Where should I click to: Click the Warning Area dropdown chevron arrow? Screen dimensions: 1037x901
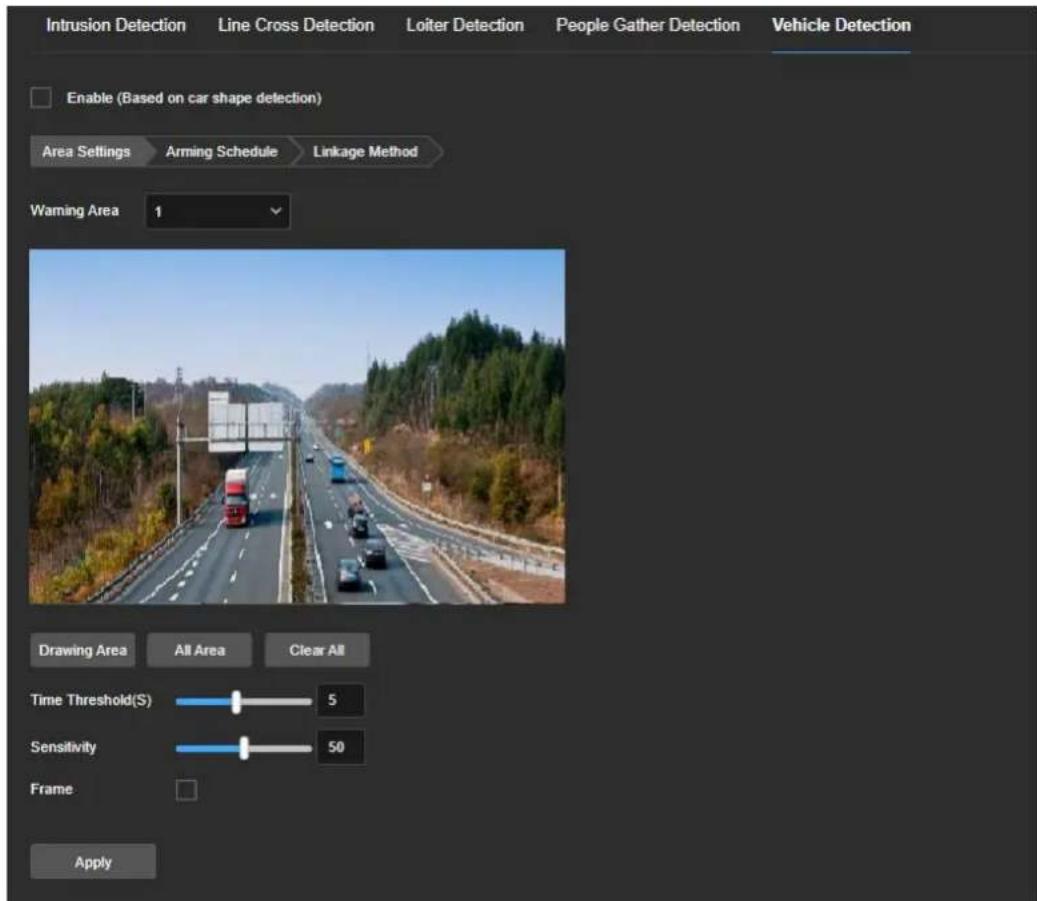(x=275, y=211)
